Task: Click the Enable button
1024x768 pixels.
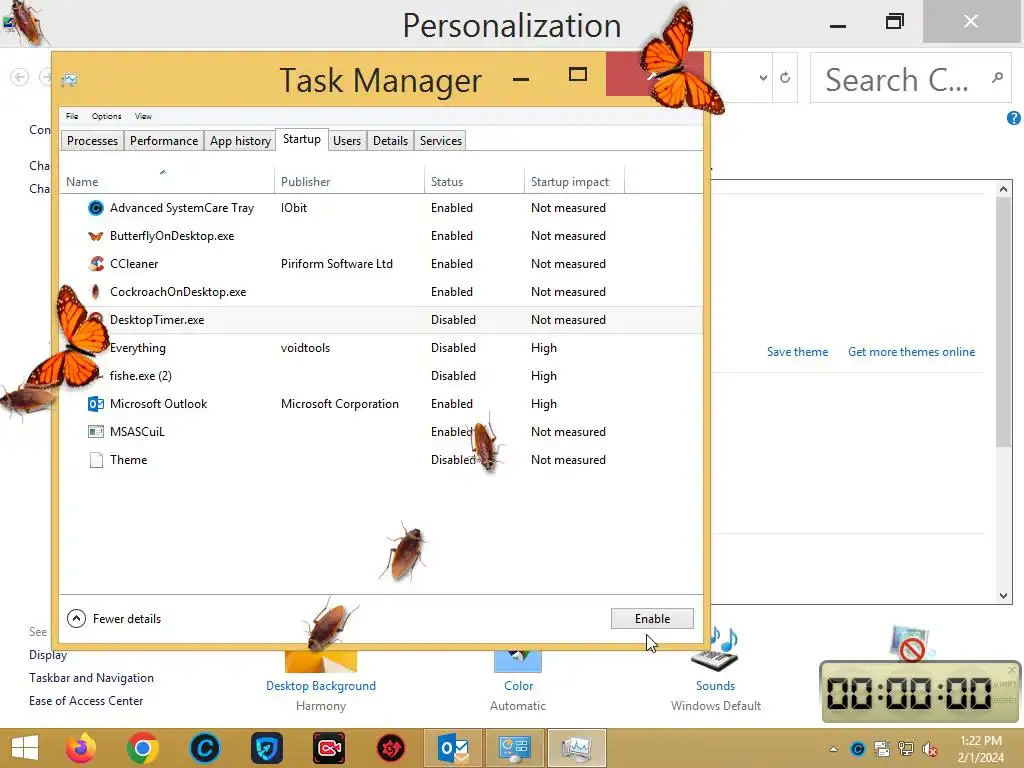Action: pos(652,618)
